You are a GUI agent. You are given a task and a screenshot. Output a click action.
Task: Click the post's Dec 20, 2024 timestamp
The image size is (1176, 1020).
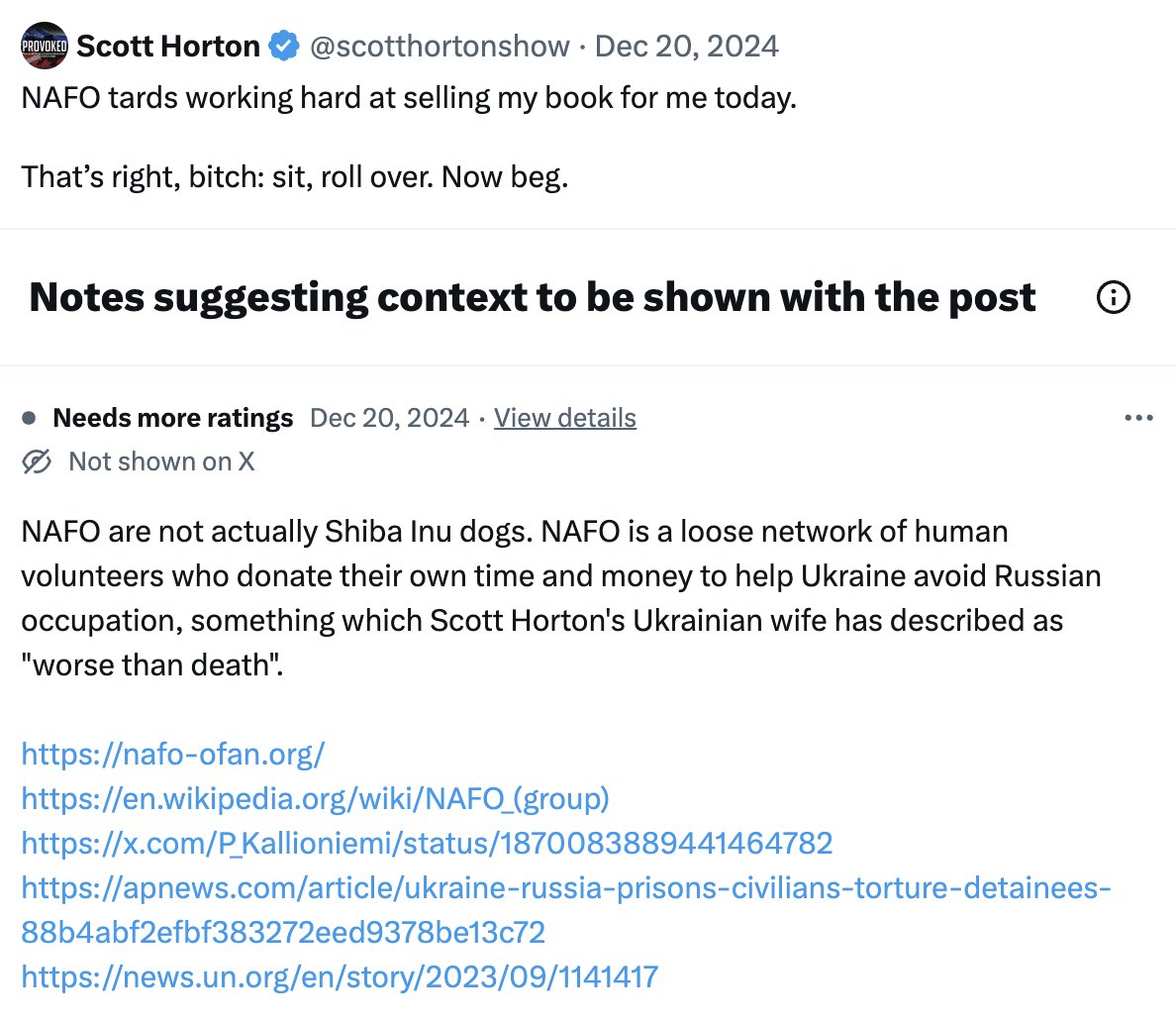pos(686,46)
